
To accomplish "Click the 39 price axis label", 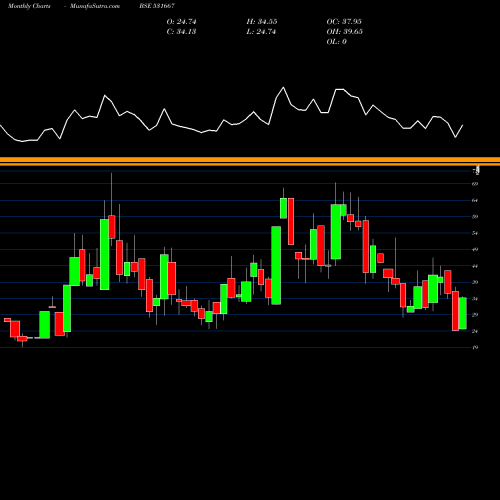I will tap(475, 282).
